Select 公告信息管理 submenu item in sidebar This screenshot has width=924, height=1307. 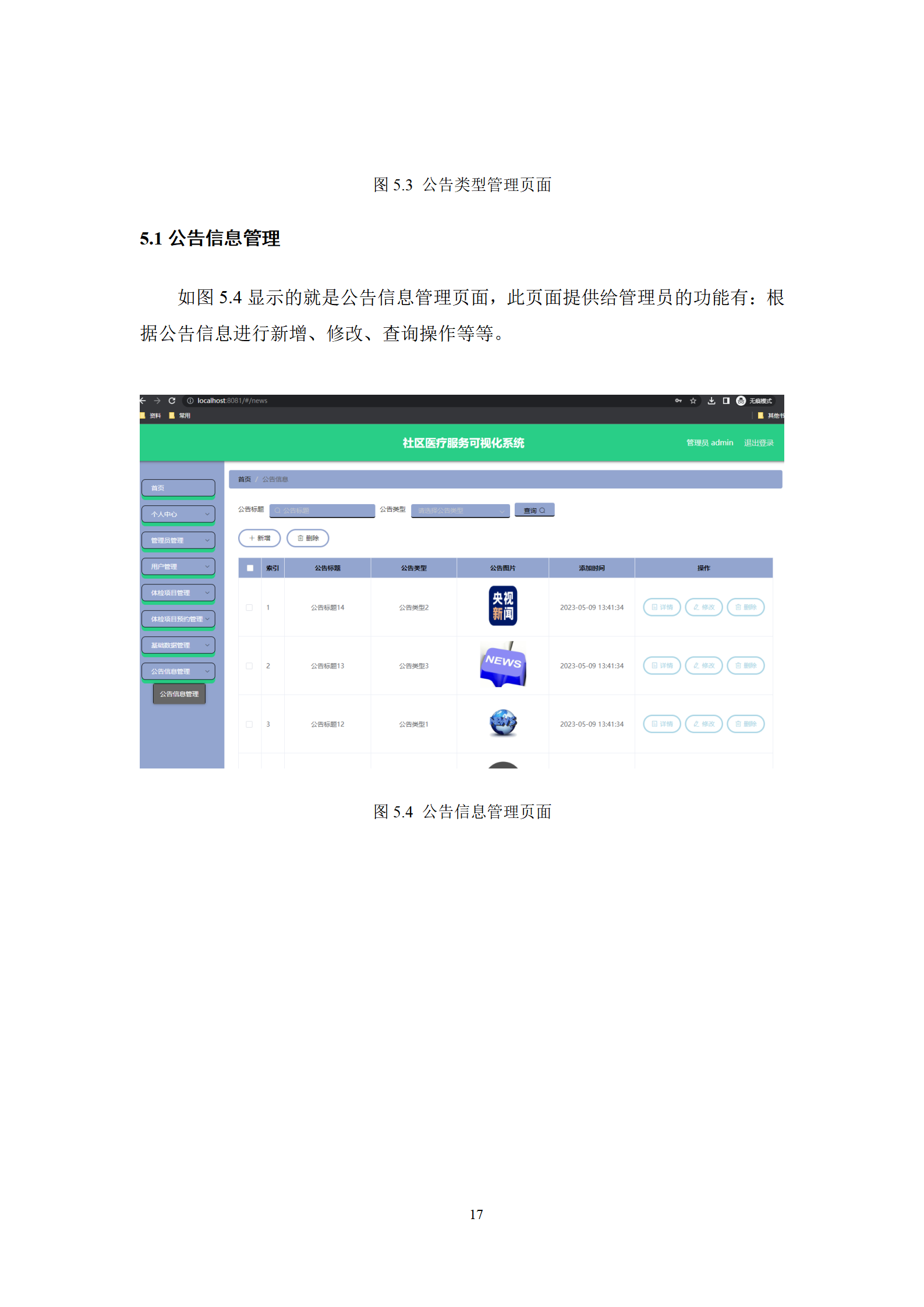click(x=179, y=694)
